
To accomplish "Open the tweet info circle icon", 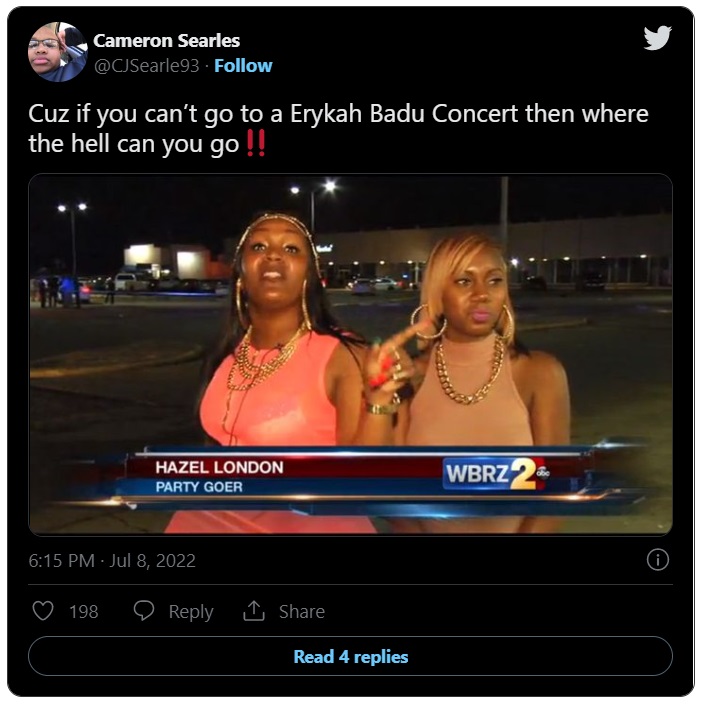I will coord(658,560).
